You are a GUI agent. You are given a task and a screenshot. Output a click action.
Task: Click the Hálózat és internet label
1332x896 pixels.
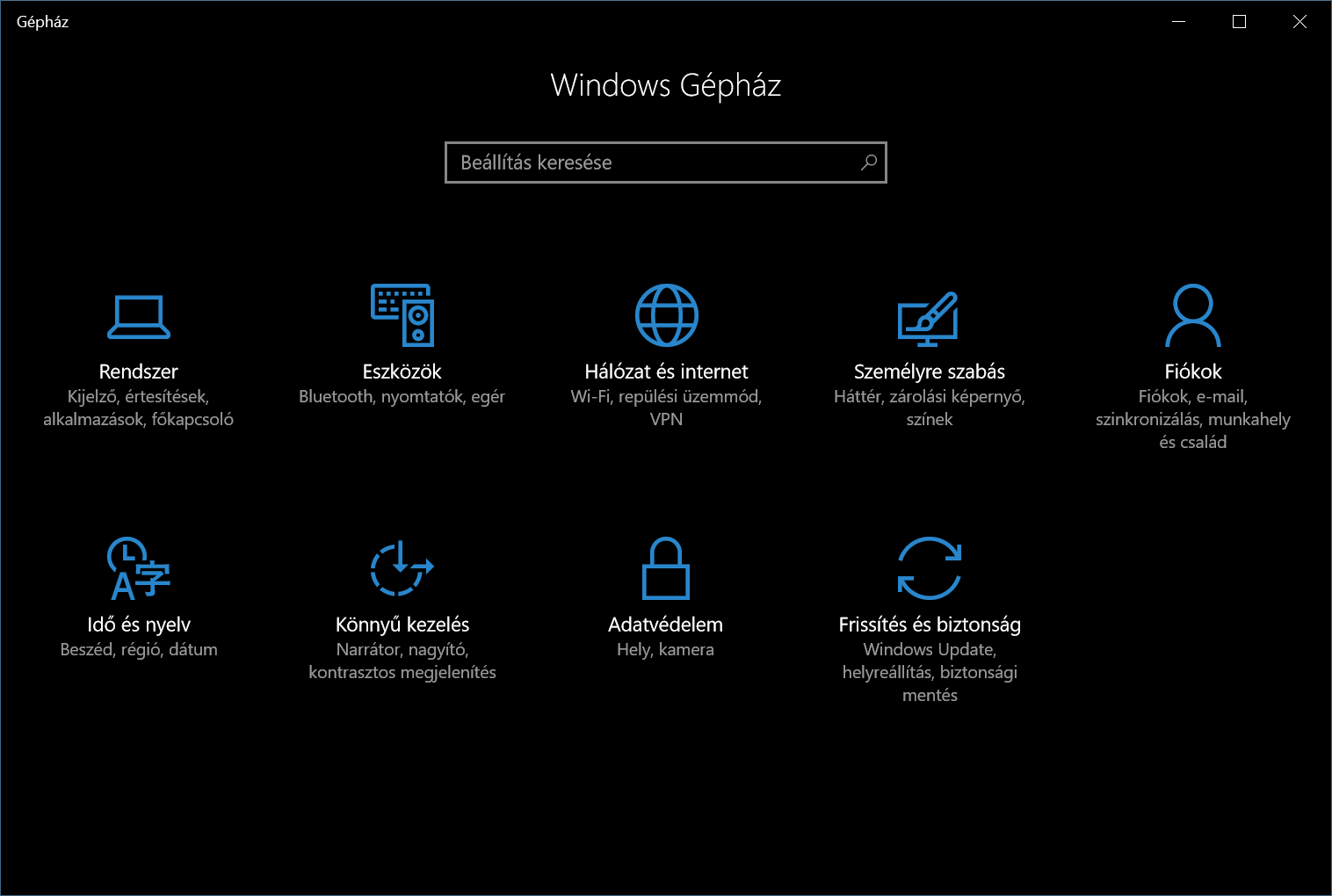point(666,372)
